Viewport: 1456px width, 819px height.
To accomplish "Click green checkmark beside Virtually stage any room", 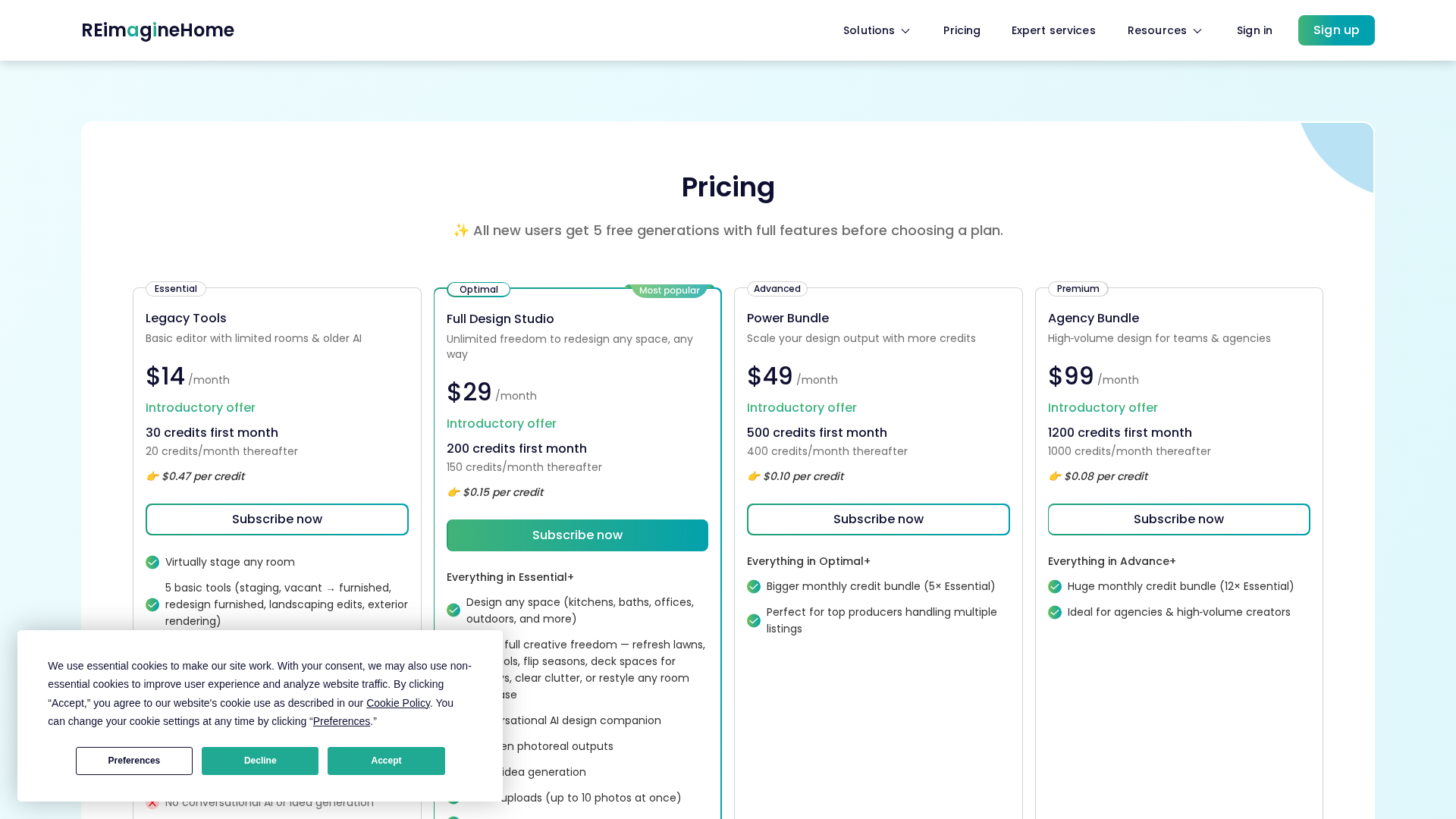I will [152, 562].
